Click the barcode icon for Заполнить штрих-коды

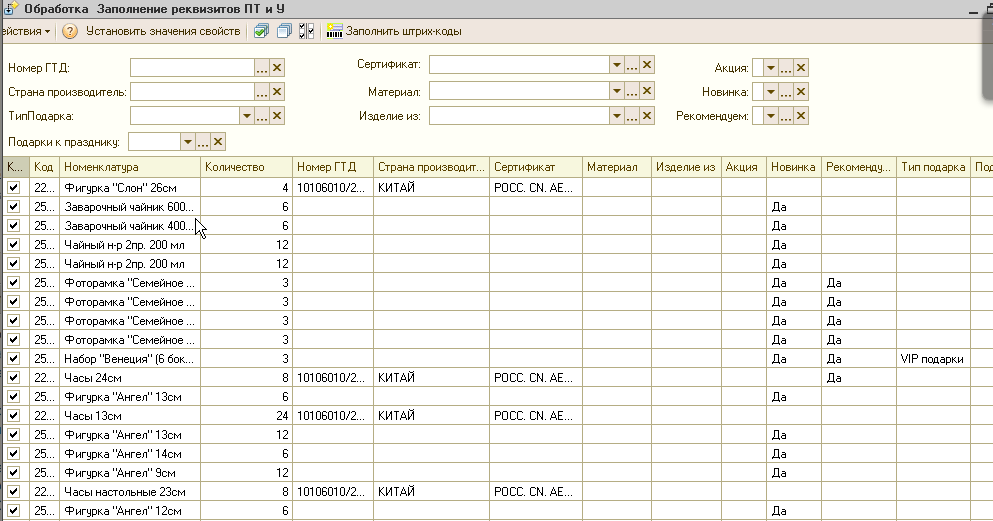(x=334, y=32)
